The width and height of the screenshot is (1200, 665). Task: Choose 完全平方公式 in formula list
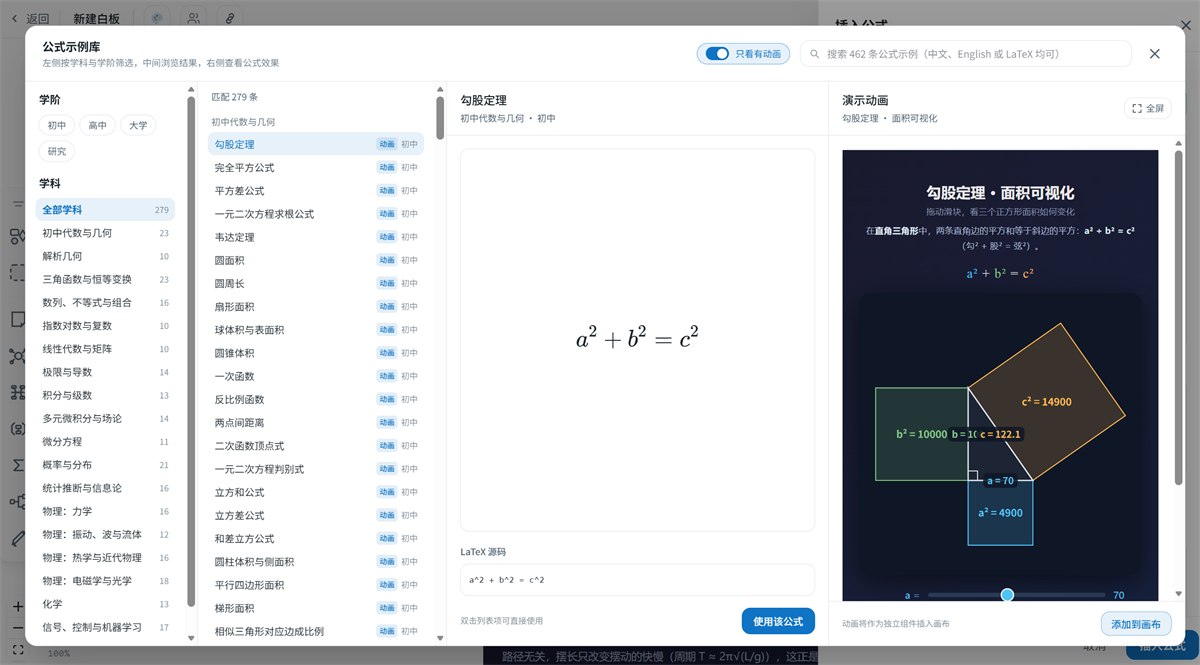click(x=316, y=167)
